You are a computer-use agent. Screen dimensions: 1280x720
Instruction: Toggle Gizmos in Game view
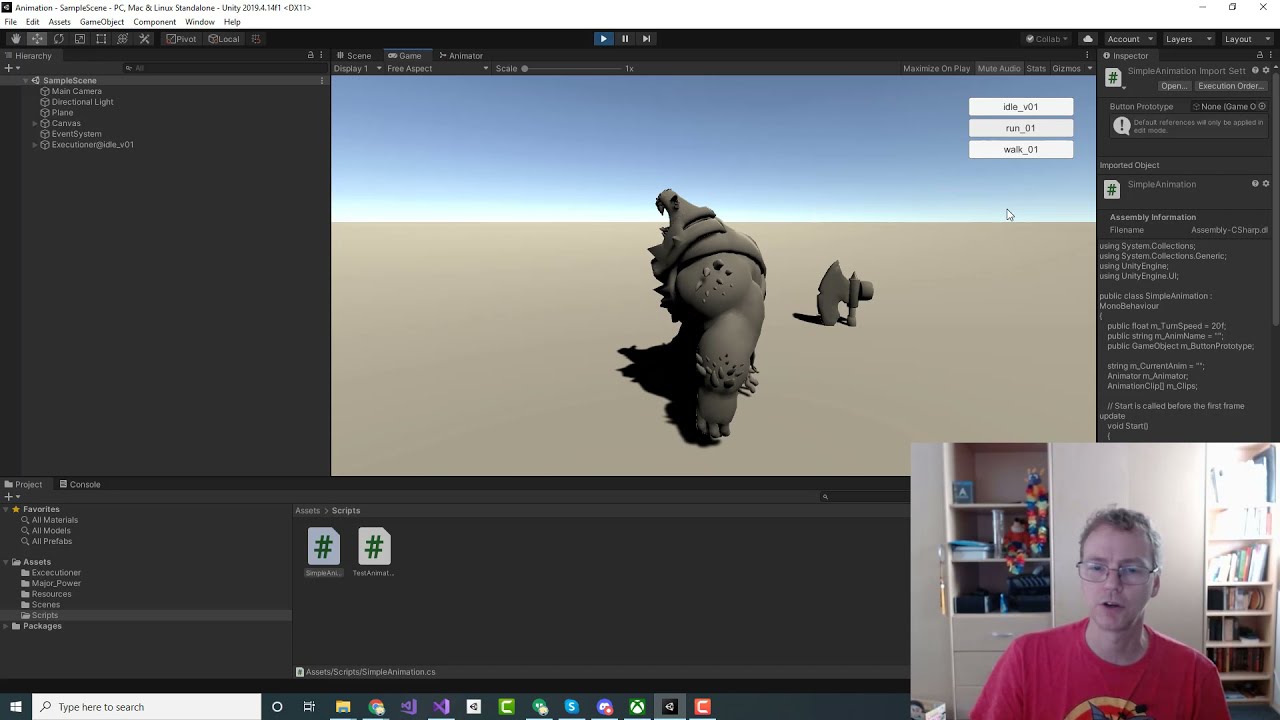1065,68
